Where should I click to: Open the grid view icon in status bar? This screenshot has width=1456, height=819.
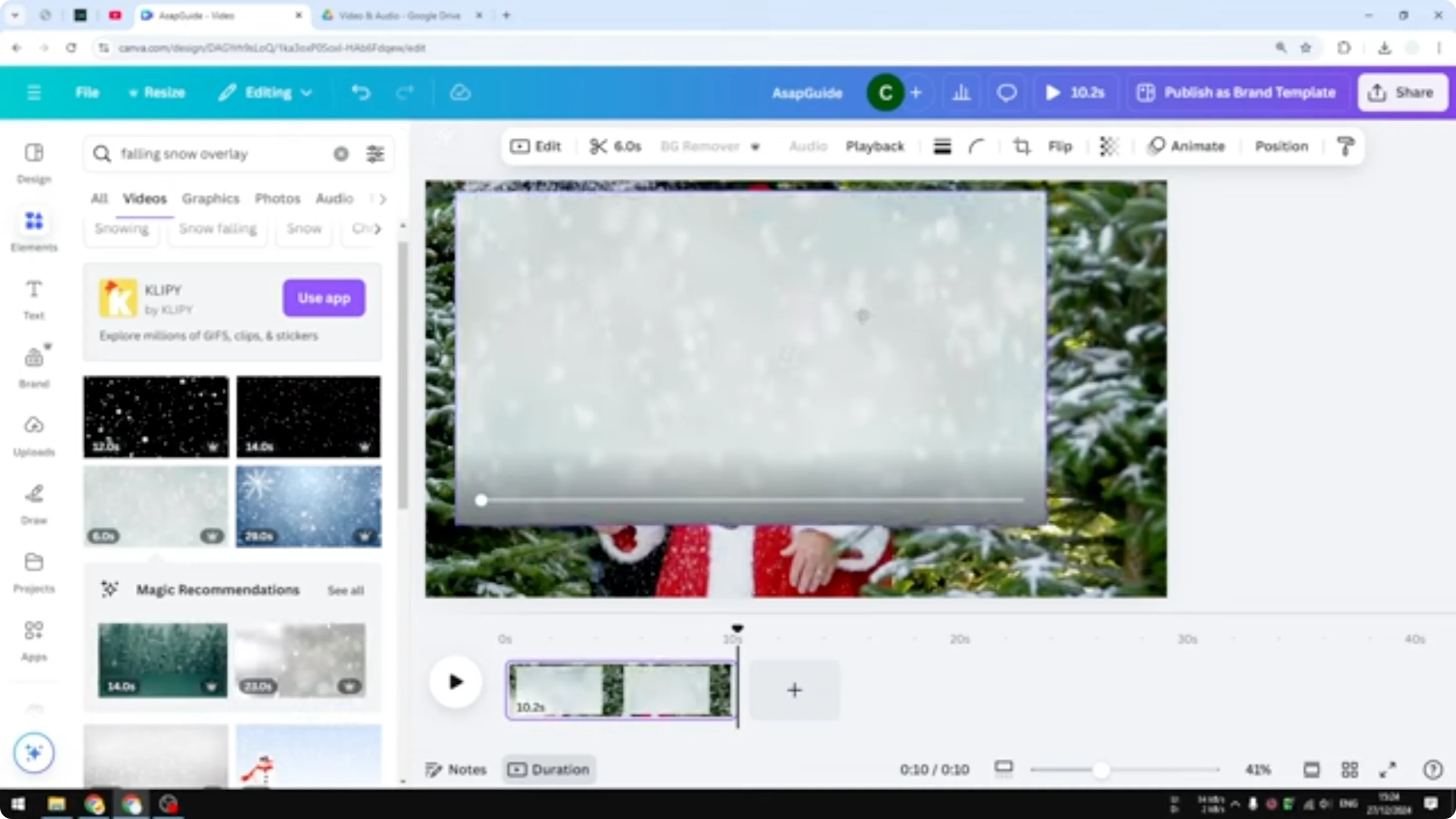(1351, 769)
